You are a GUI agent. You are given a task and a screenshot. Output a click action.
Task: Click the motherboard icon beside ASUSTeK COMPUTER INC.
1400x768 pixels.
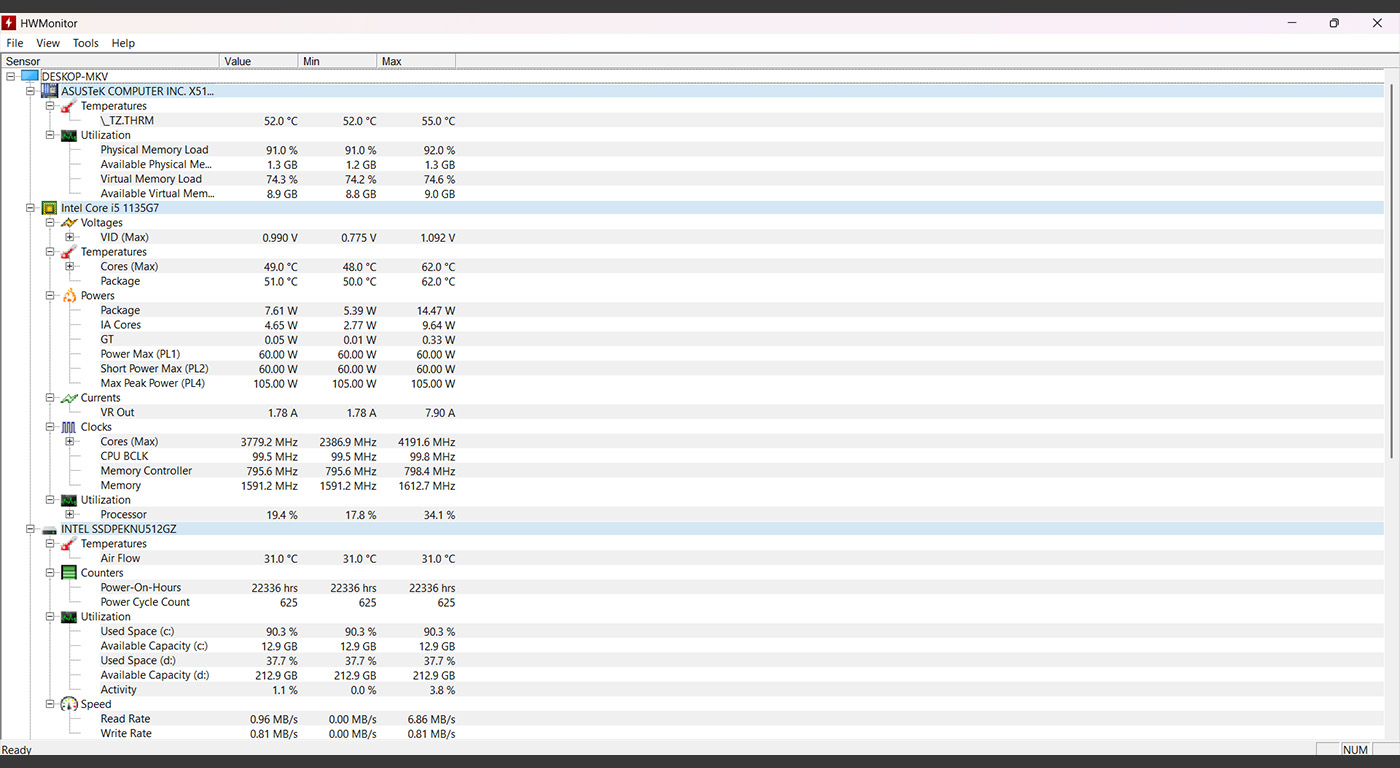[x=49, y=91]
